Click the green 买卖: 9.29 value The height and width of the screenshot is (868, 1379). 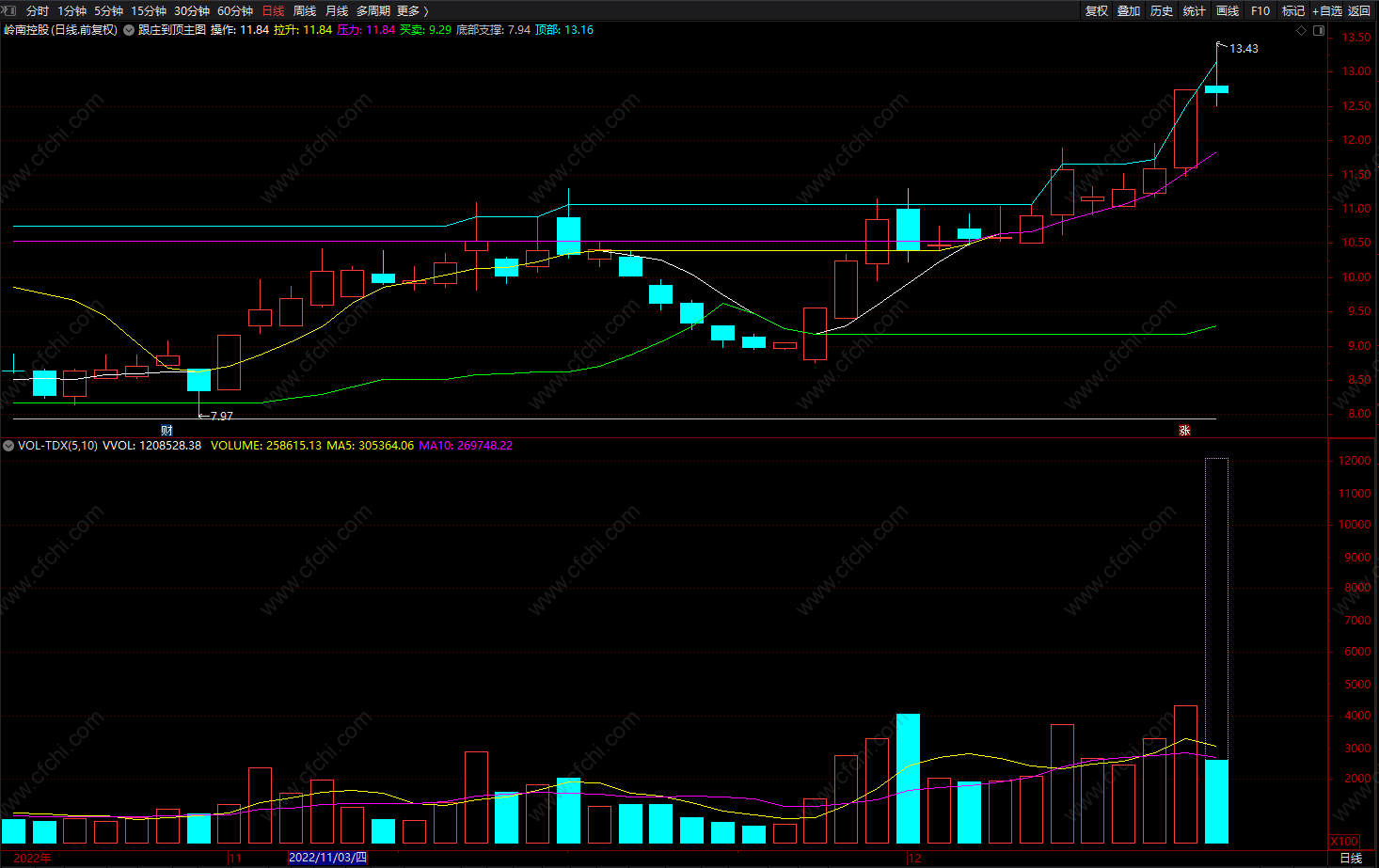pos(425,30)
